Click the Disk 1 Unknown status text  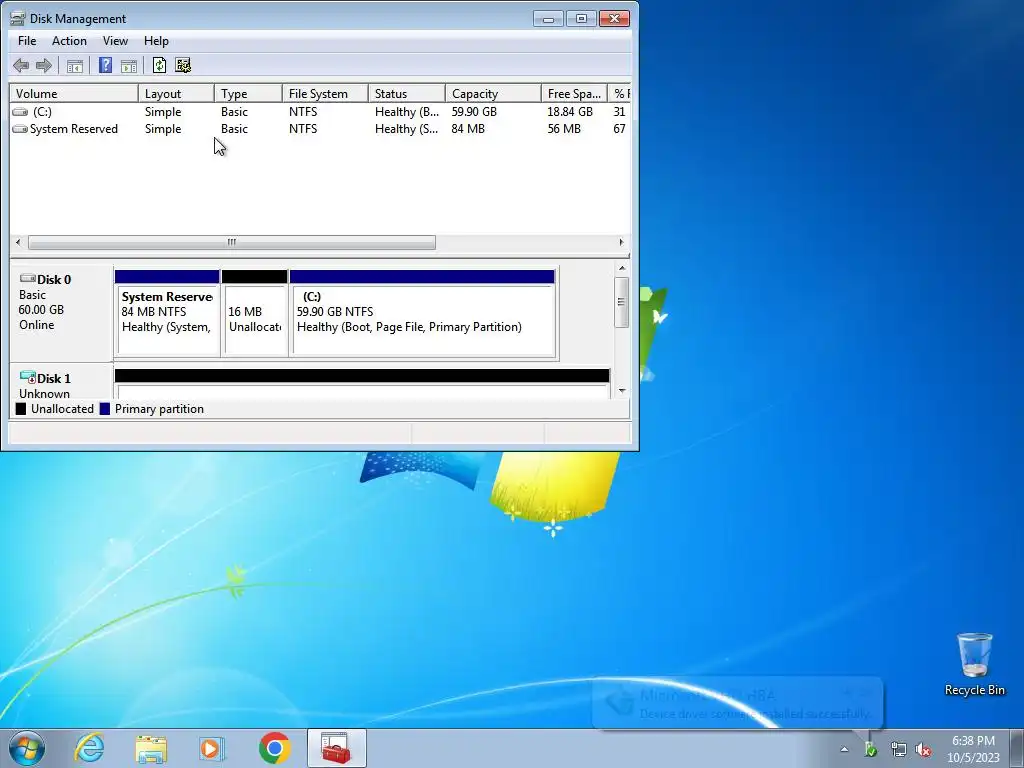[x=44, y=393]
